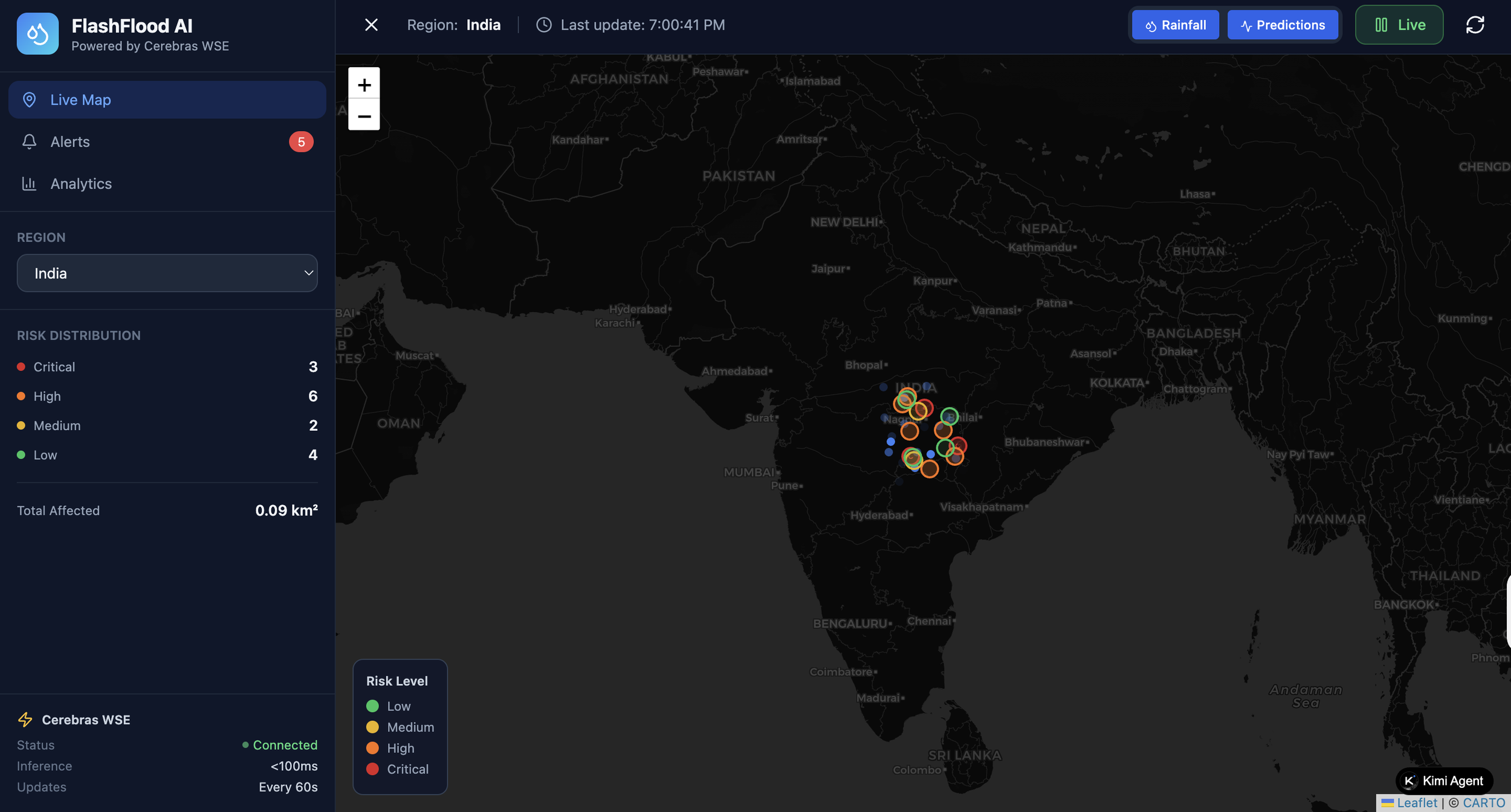This screenshot has width=1511, height=812.
Task: Click the refresh data icon
Action: [x=1475, y=25]
